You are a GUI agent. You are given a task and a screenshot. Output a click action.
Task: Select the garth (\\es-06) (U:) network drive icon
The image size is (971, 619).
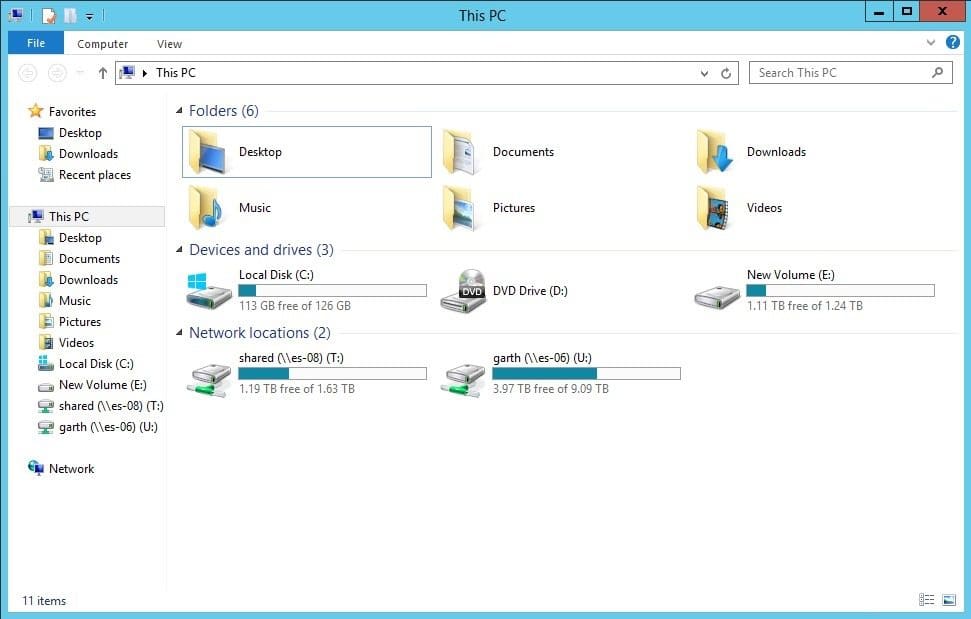point(463,380)
